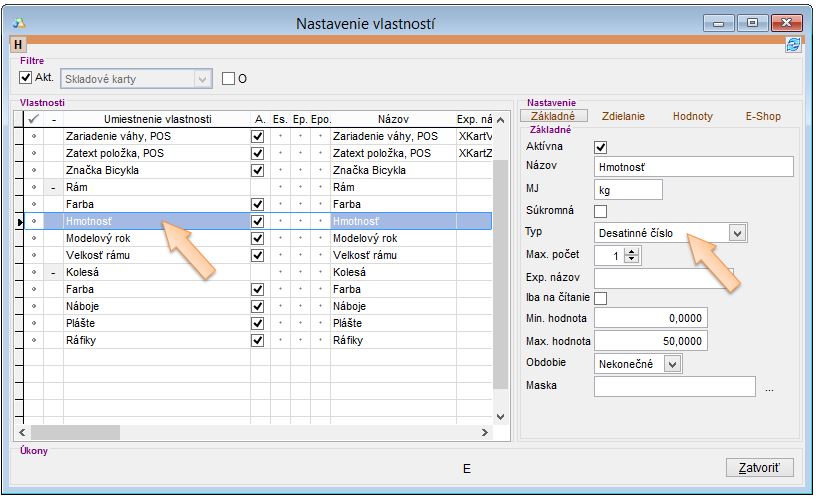
Task: Enable the Súkromná checkbox
Action: click(601, 211)
